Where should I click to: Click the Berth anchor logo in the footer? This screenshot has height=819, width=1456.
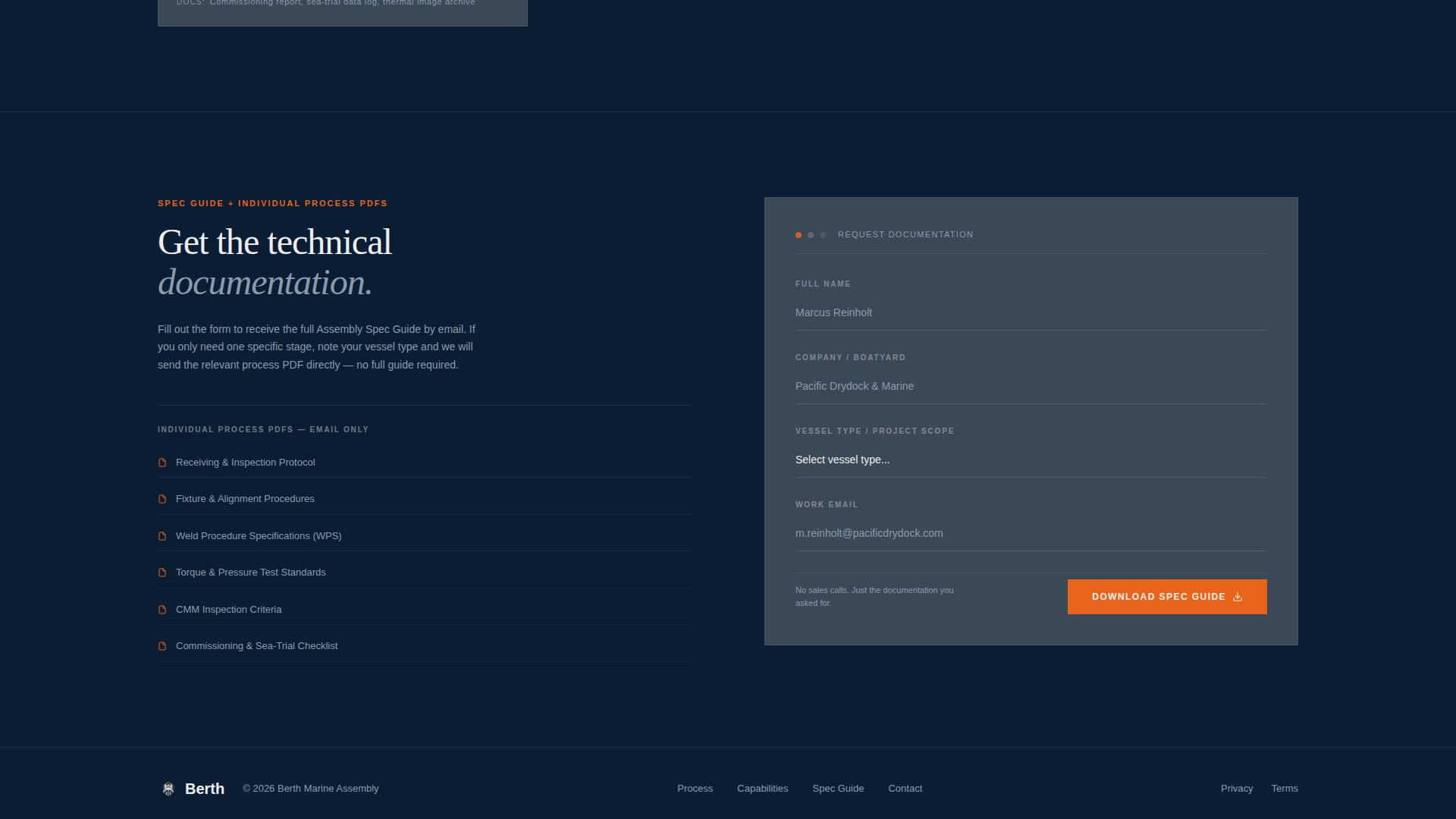(168, 789)
